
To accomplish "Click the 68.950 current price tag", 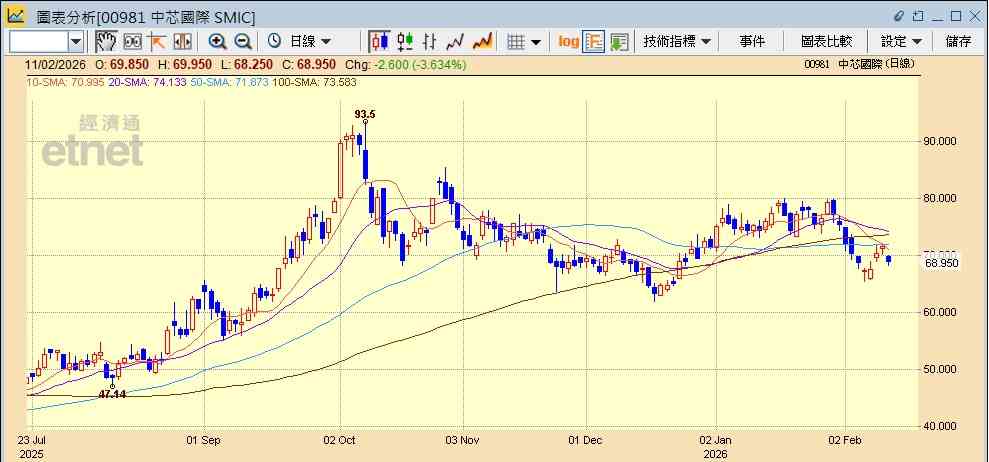I will click(942, 263).
